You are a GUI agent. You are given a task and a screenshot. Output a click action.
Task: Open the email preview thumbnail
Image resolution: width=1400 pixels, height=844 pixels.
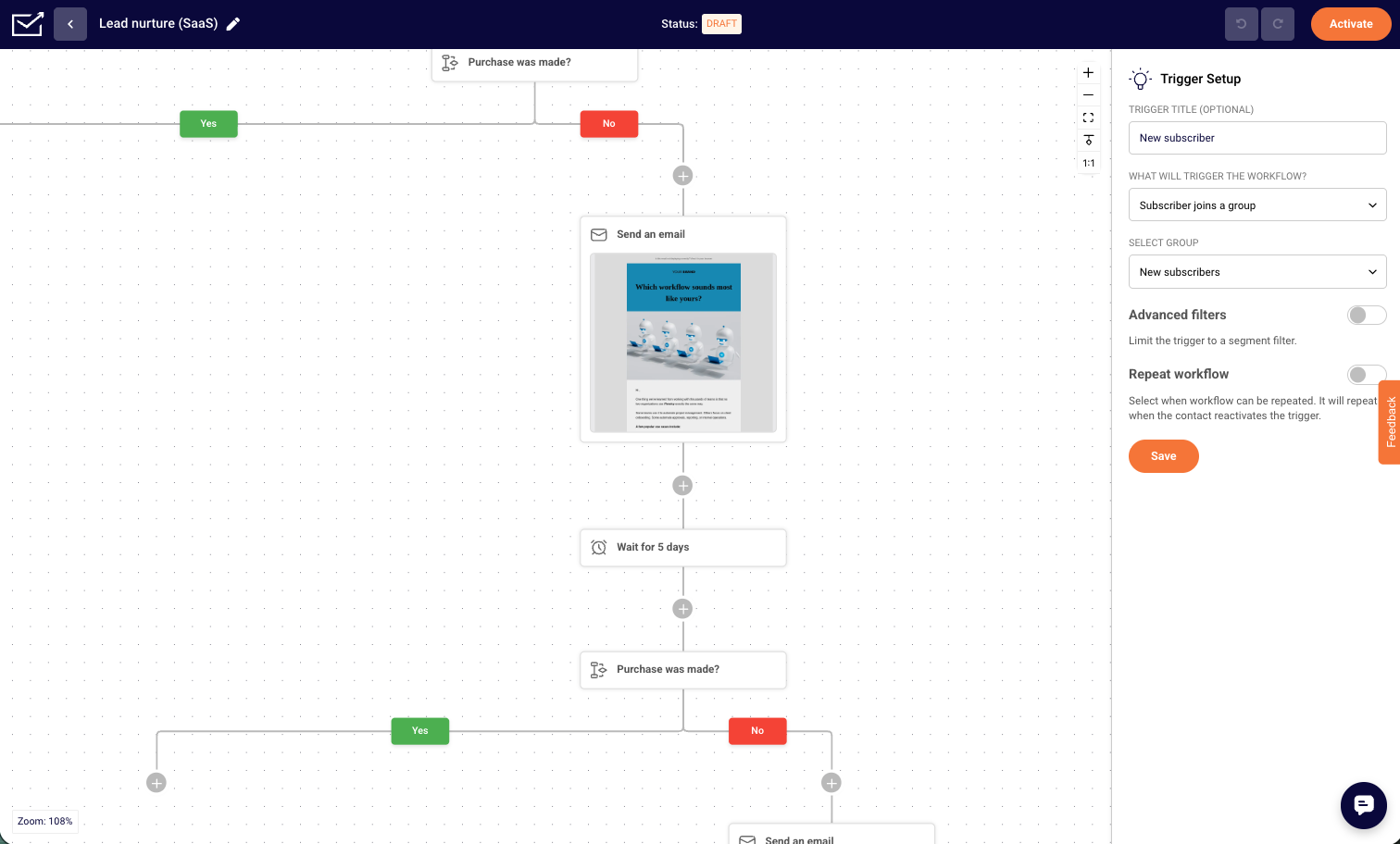coord(683,342)
